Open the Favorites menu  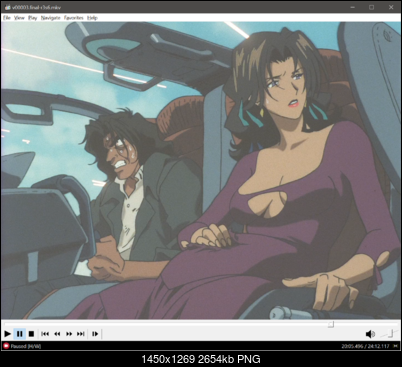pos(74,18)
